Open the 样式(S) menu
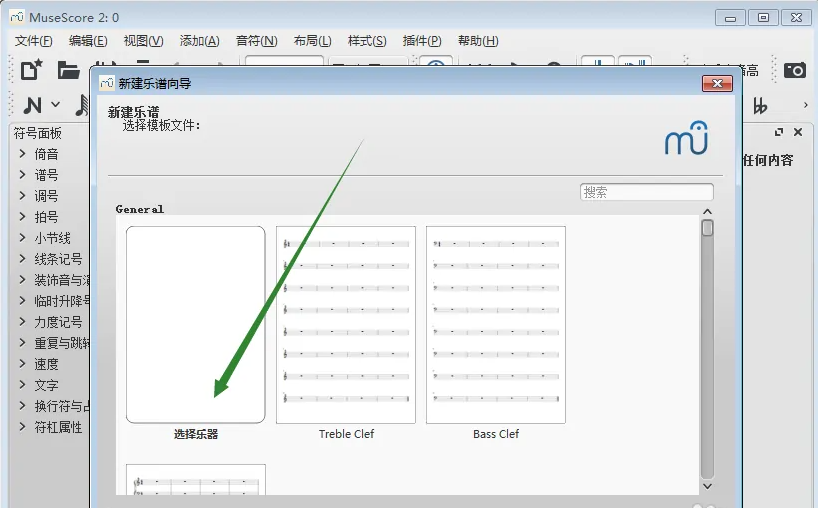The height and width of the screenshot is (508, 818). tap(367, 41)
